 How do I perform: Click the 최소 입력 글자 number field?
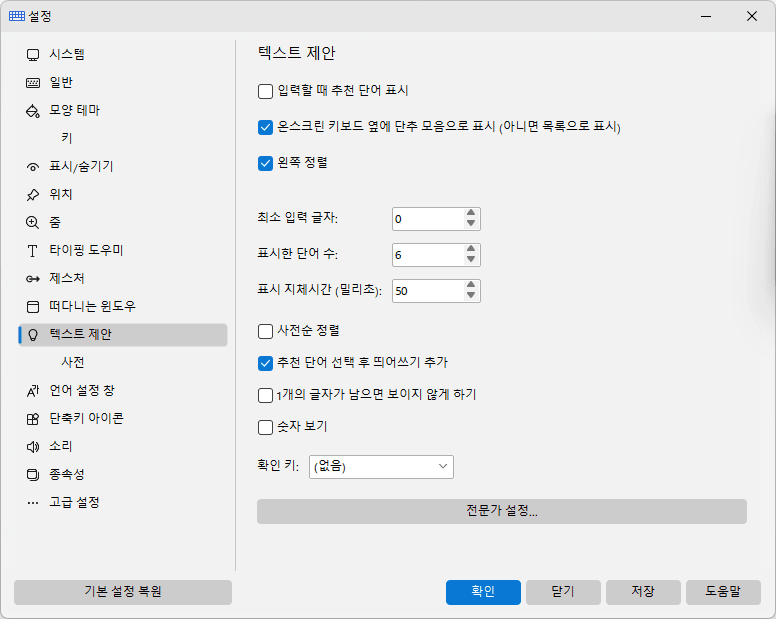pyautogui.click(x=428, y=219)
